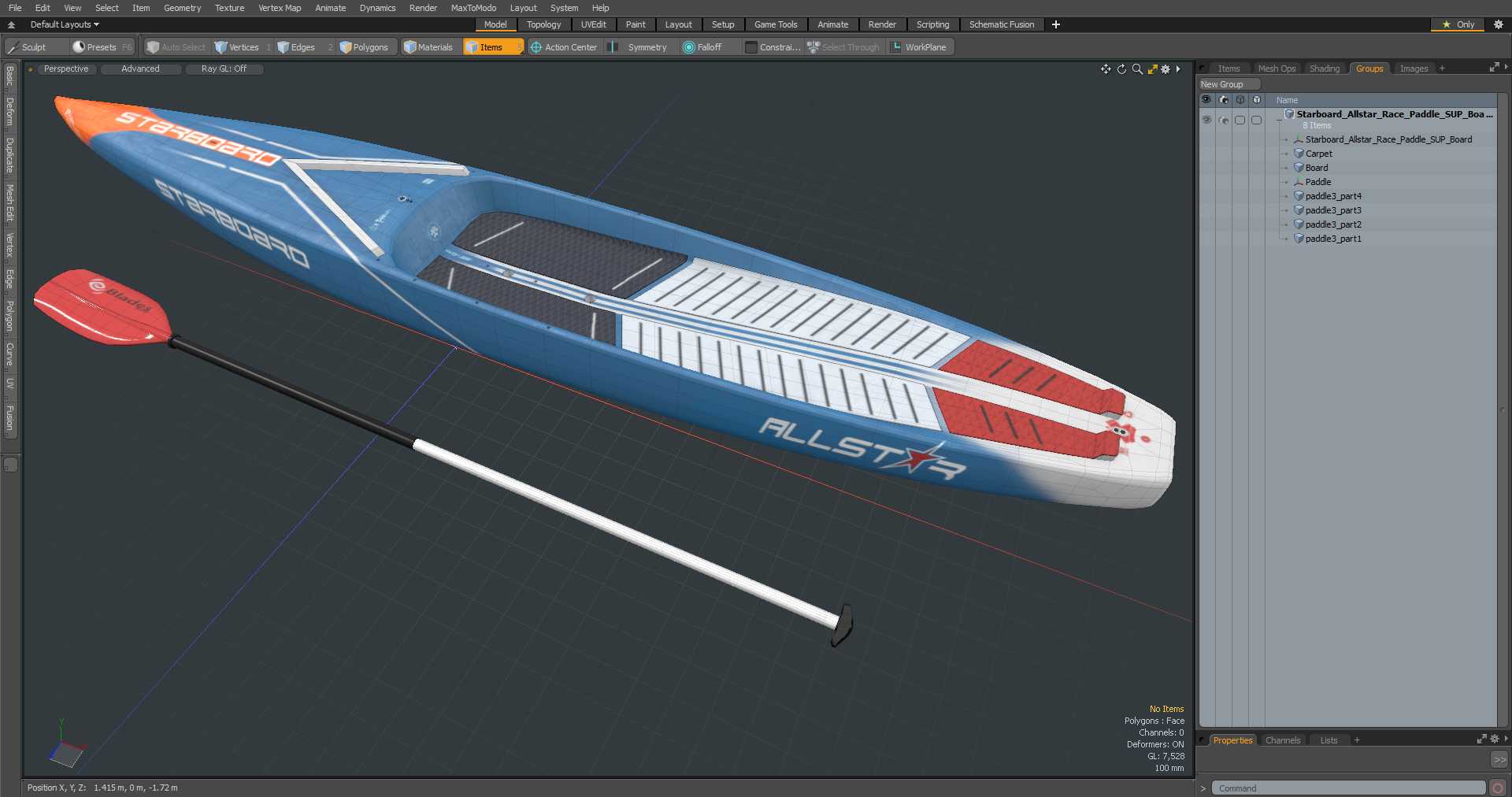This screenshot has width=1512, height=797.
Task: Open the Geometry menu
Action: (182, 8)
